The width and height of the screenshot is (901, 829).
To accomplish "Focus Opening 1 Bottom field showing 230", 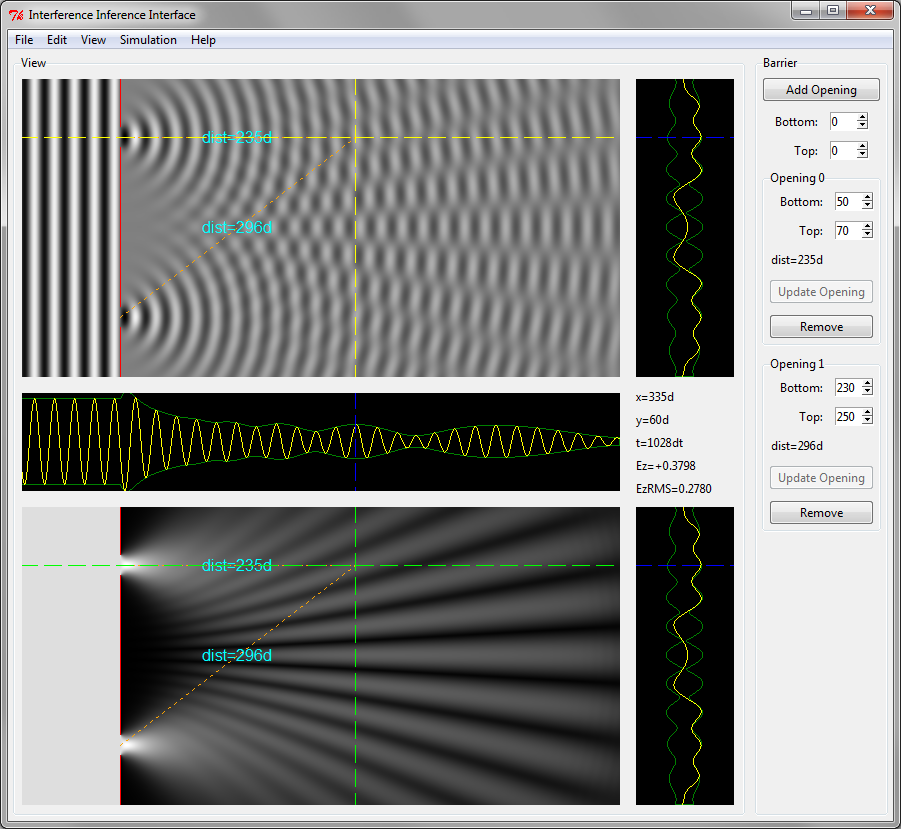I will pyautogui.click(x=848, y=388).
